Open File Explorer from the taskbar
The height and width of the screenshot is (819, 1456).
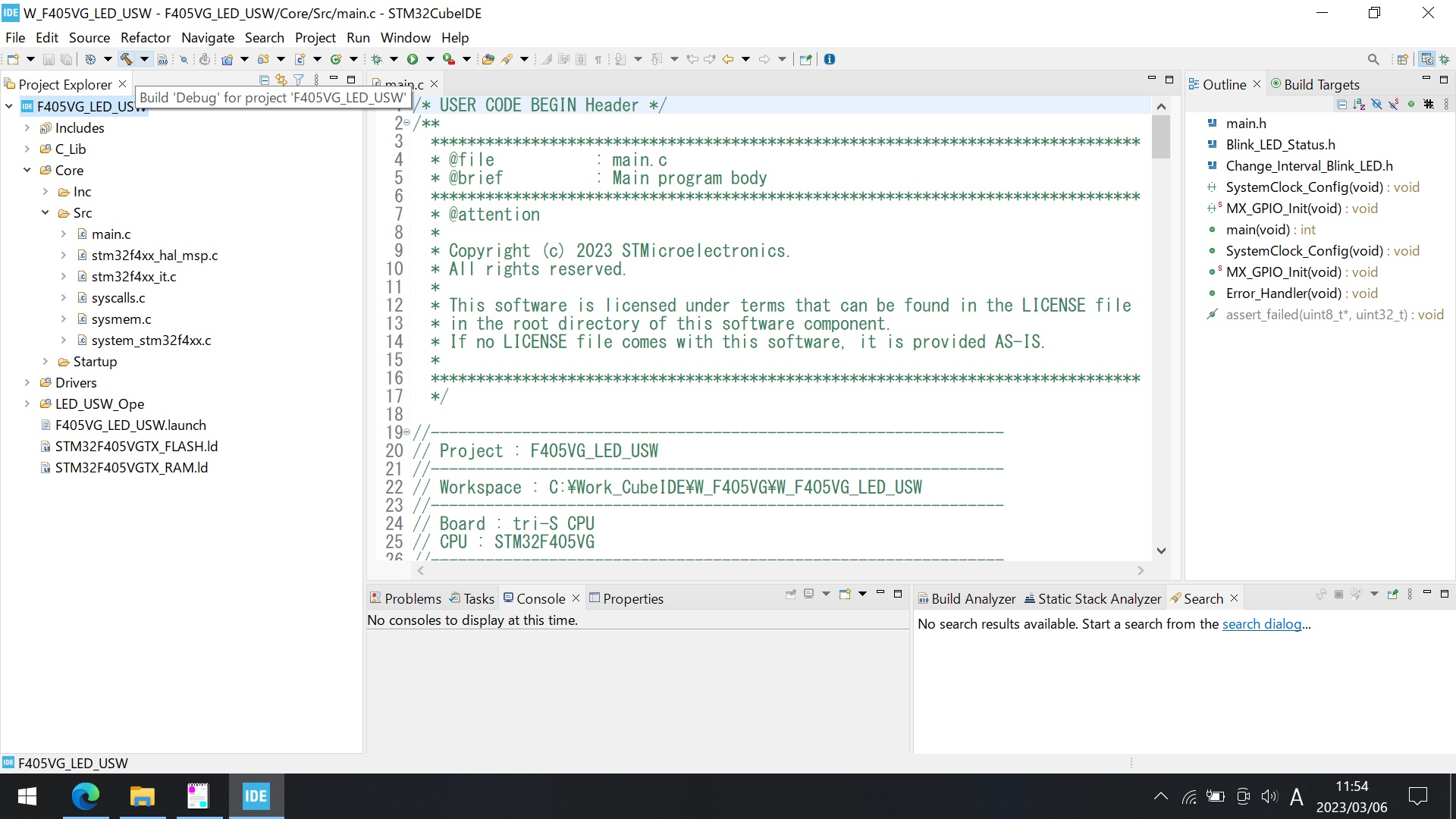pos(142,796)
